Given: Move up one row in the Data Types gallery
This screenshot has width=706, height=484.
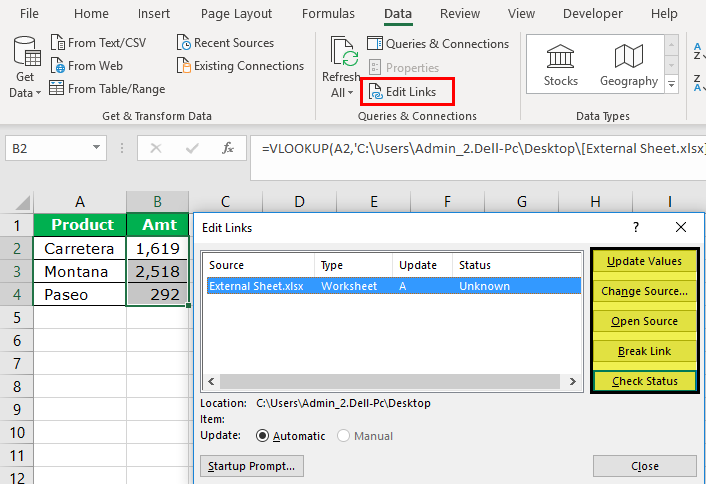Looking at the screenshot, I should click(x=671, y=45).
